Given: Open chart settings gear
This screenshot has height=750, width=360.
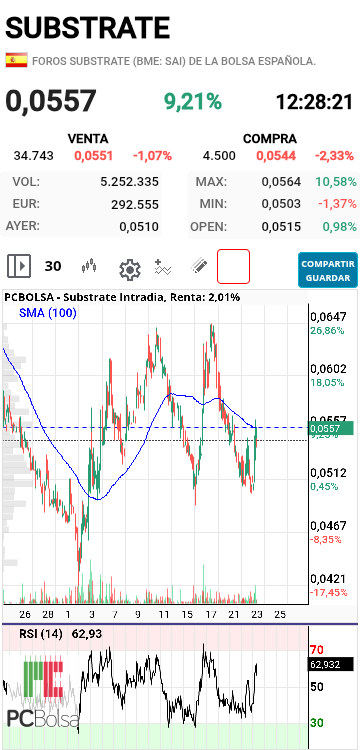Looking at the screenshot, I should [x=130, y=270].
